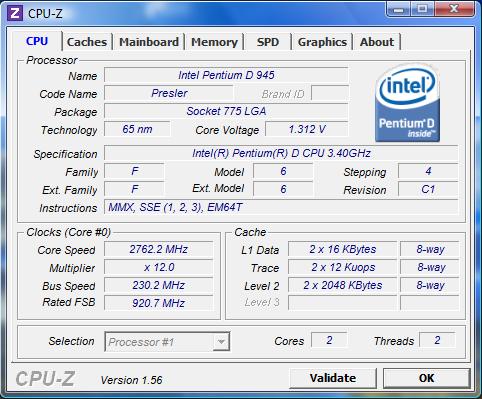Click the CPU-Z app icon in title bar

(x=15, y=13)
